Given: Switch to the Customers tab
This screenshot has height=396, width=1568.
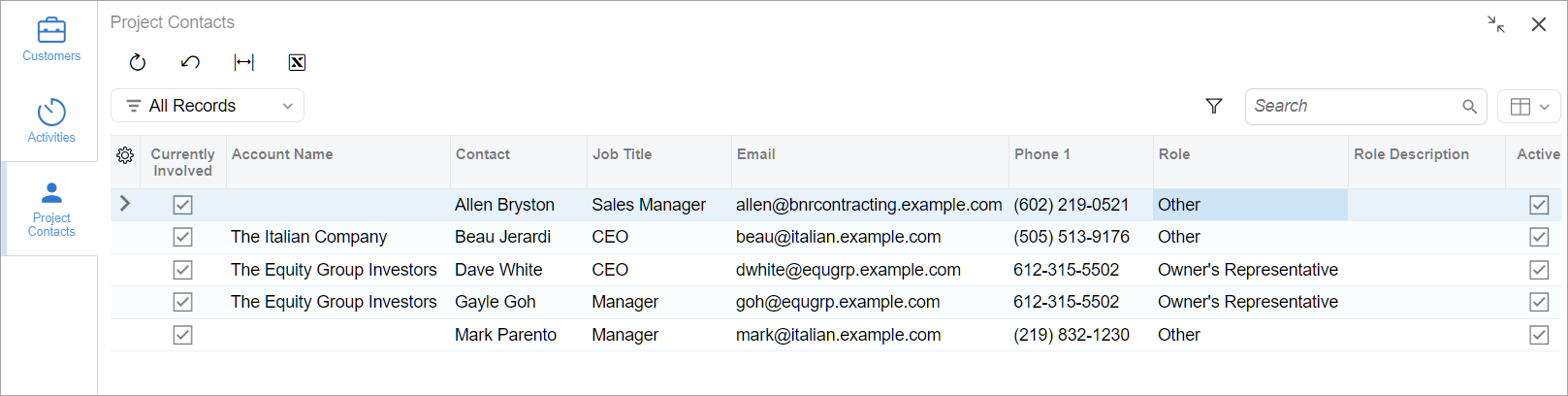Looking at the screenshot, I should click(x=51, y=40).
